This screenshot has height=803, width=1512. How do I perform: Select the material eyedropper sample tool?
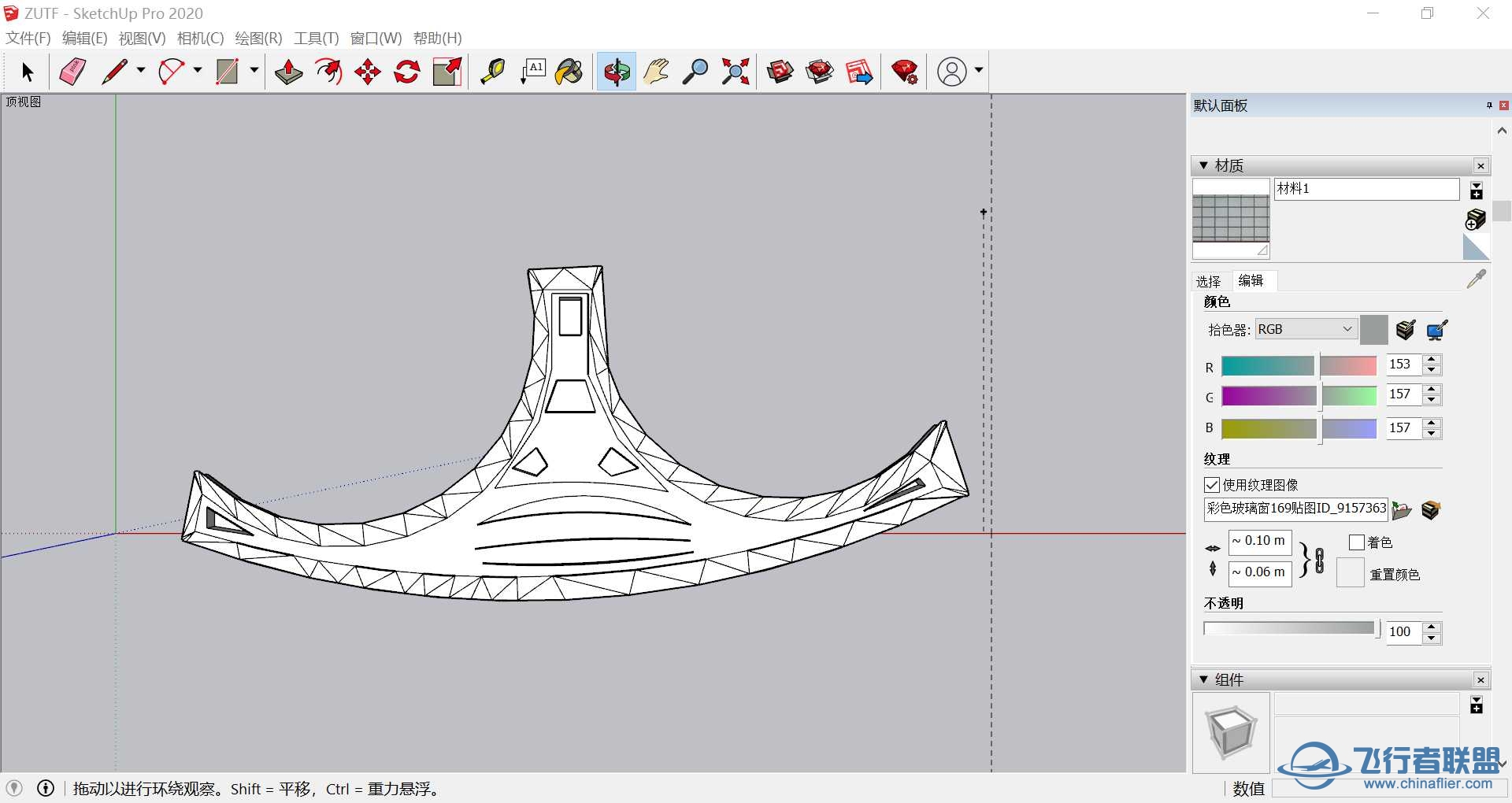pyautogui.click(x=1477, y=279)
